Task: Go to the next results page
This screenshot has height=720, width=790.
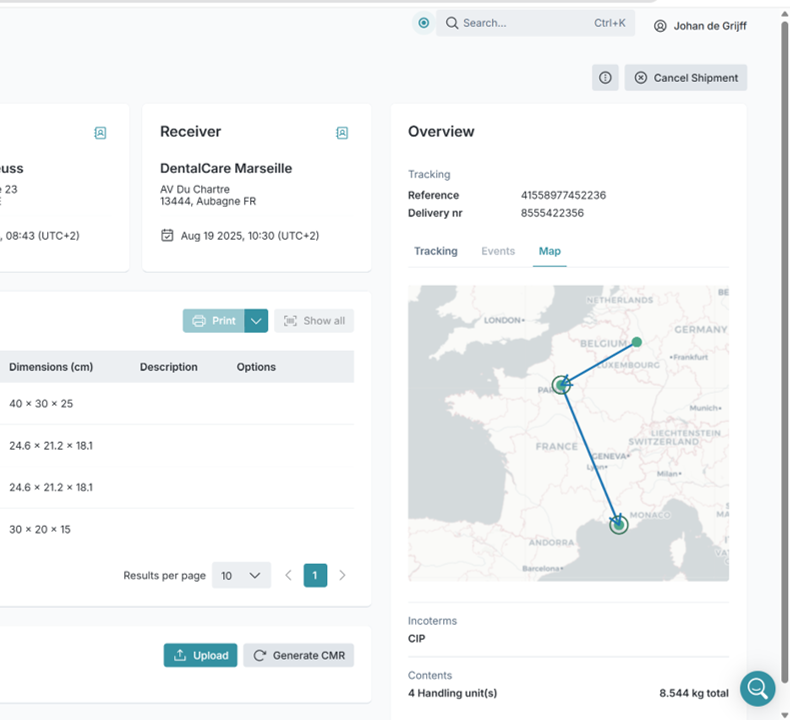Action: [x=342, y=575]
